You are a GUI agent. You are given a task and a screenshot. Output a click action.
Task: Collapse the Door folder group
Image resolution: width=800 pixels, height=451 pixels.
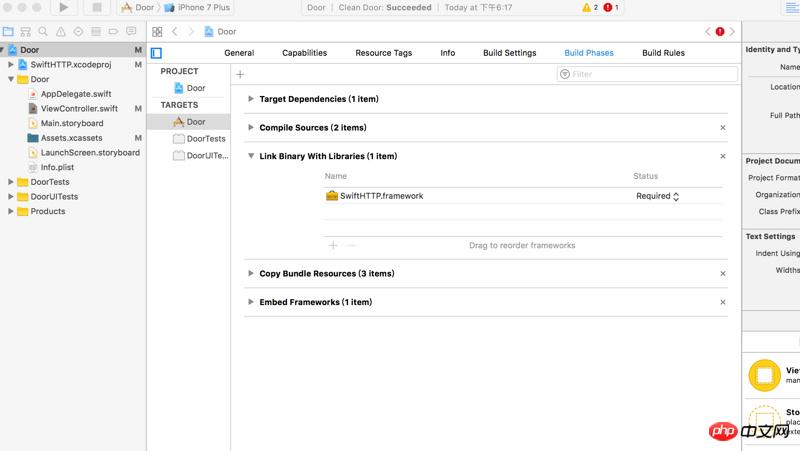[10, 80]
